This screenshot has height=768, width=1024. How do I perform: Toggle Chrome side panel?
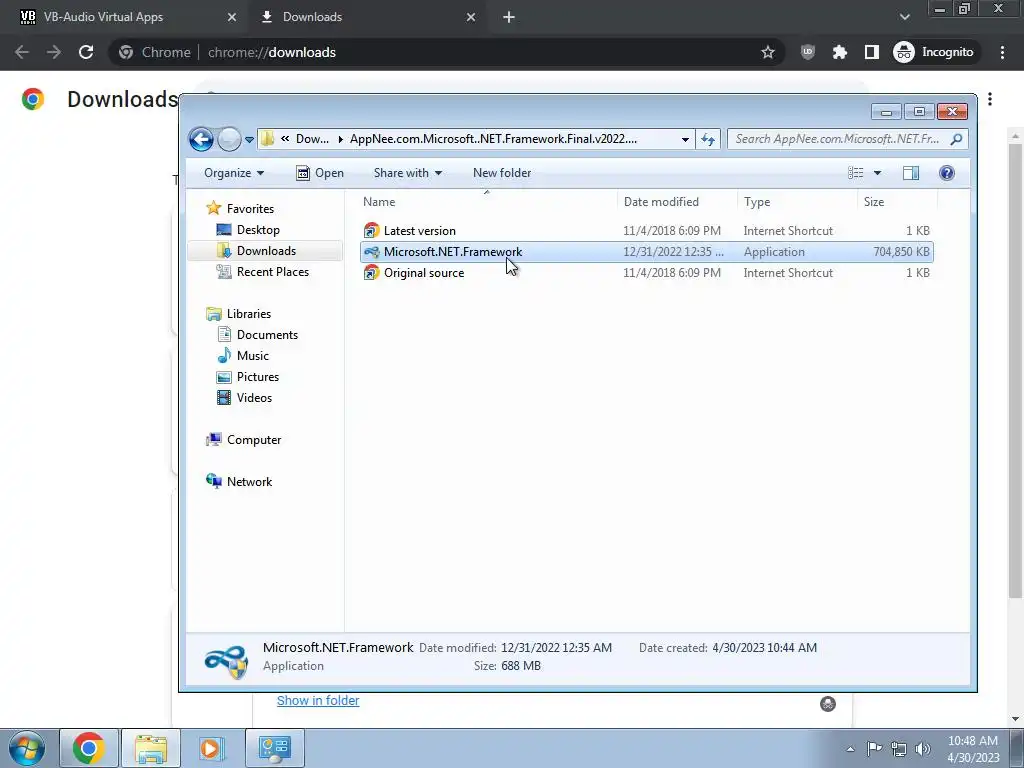tap(872, 52)
